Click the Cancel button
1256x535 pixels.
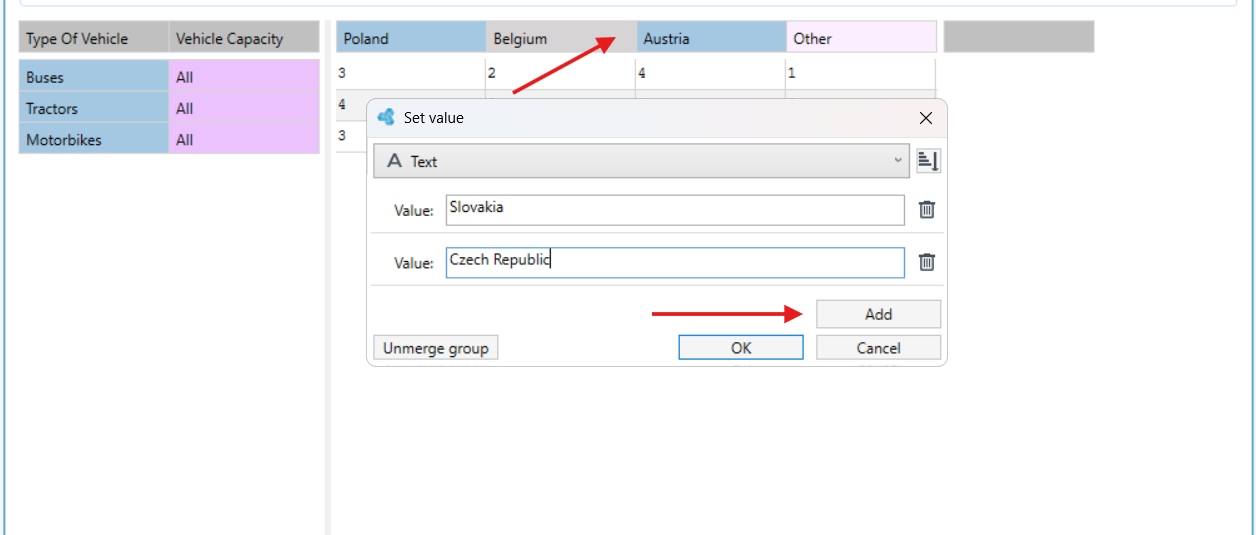[878, 348]
